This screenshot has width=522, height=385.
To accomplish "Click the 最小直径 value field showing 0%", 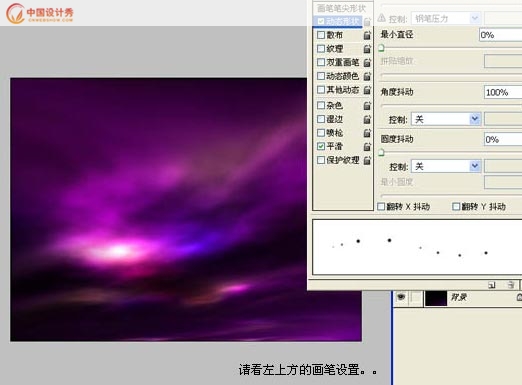I will click(500, 35).
